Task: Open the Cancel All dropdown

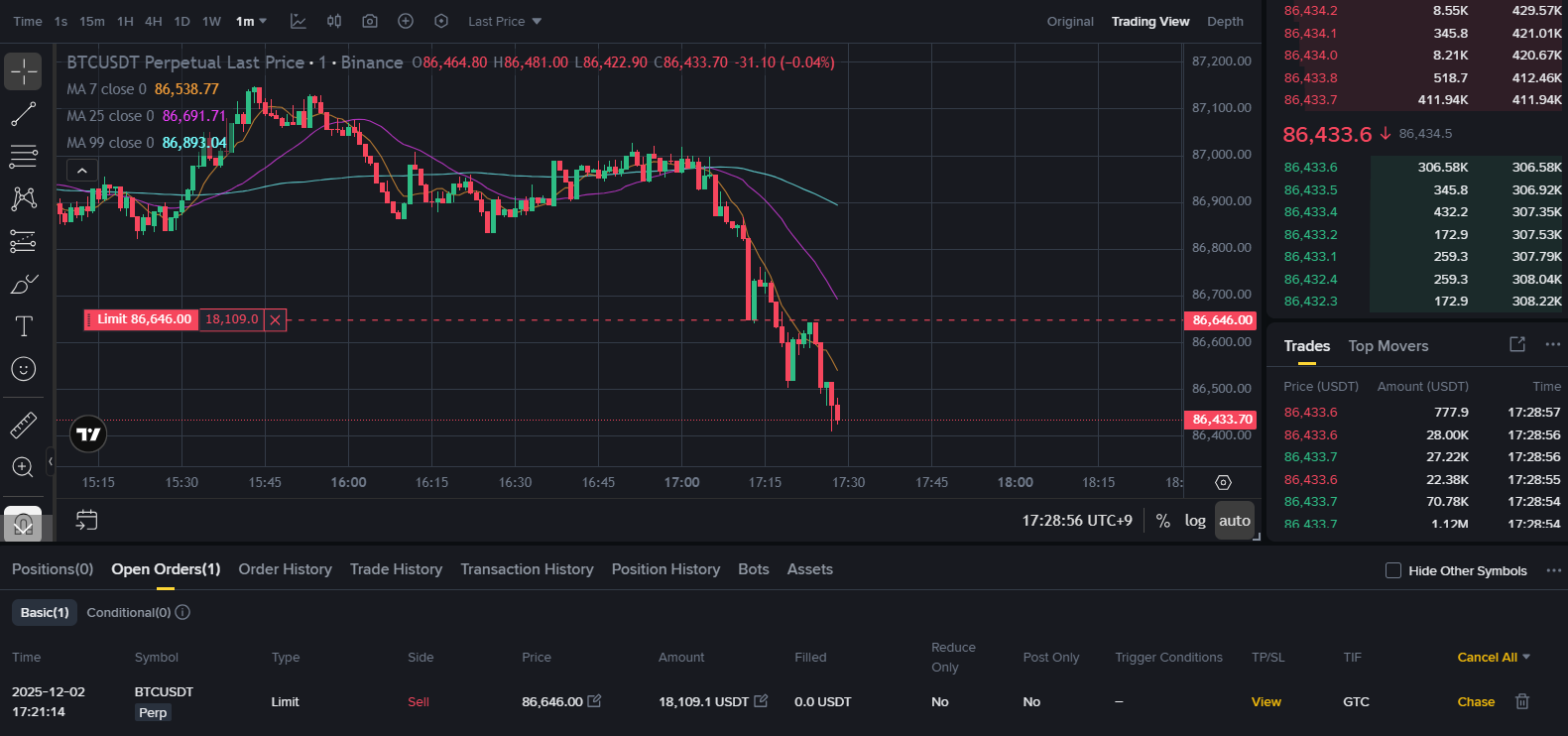Action: pyautogui.click(x=1494, y=658)
